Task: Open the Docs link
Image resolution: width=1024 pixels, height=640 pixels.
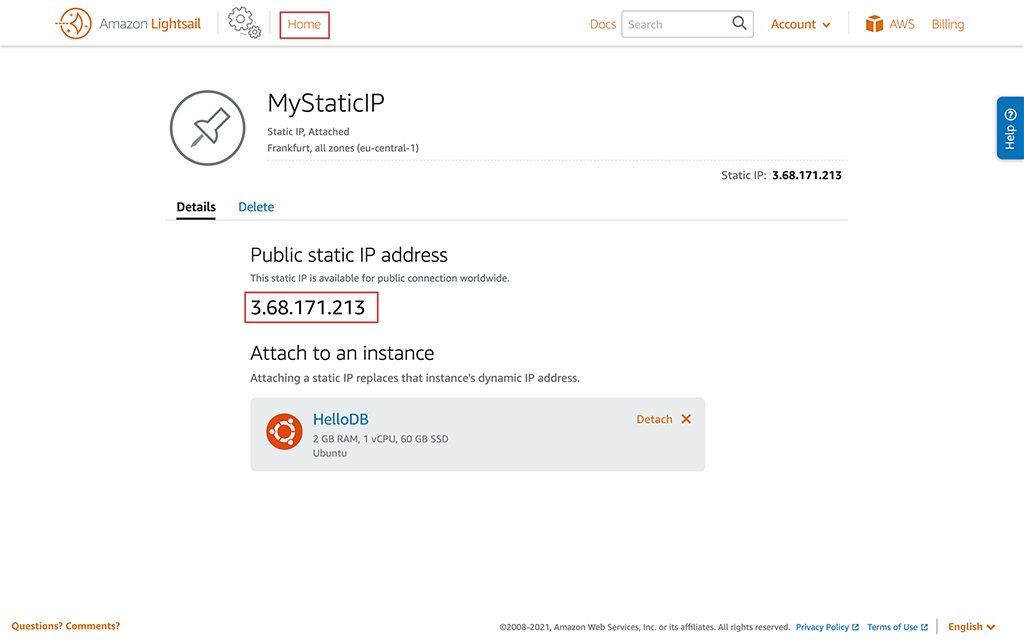Action: tap(603, 24)
